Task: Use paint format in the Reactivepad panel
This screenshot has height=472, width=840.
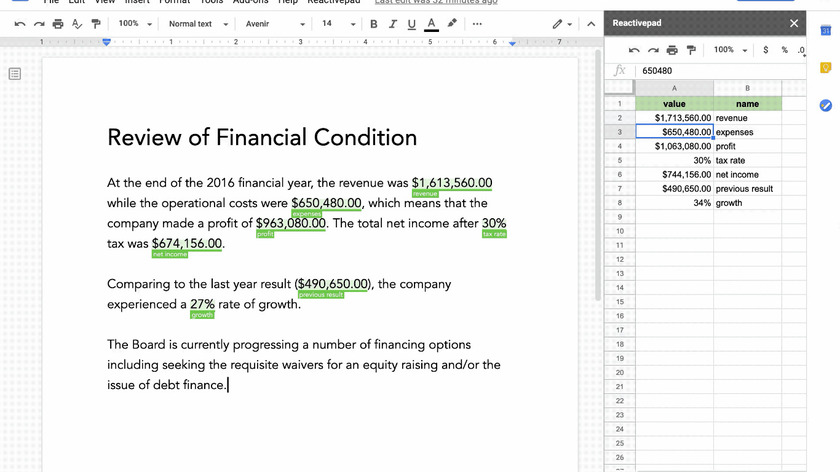Action: click(x=691, y=50)
